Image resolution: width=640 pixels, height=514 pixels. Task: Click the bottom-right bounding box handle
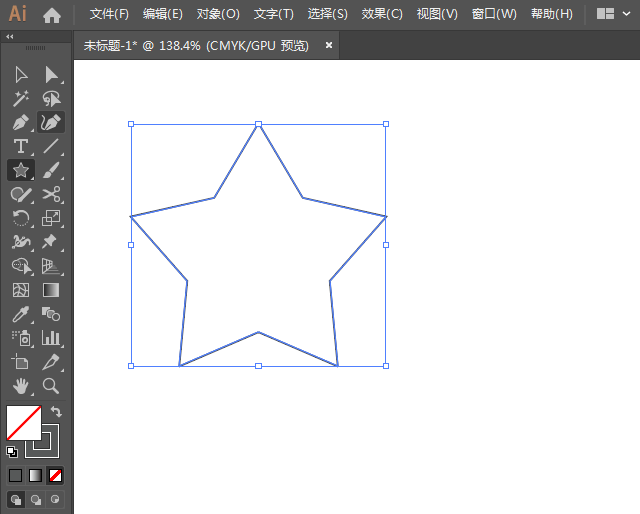tap(386, 366)
